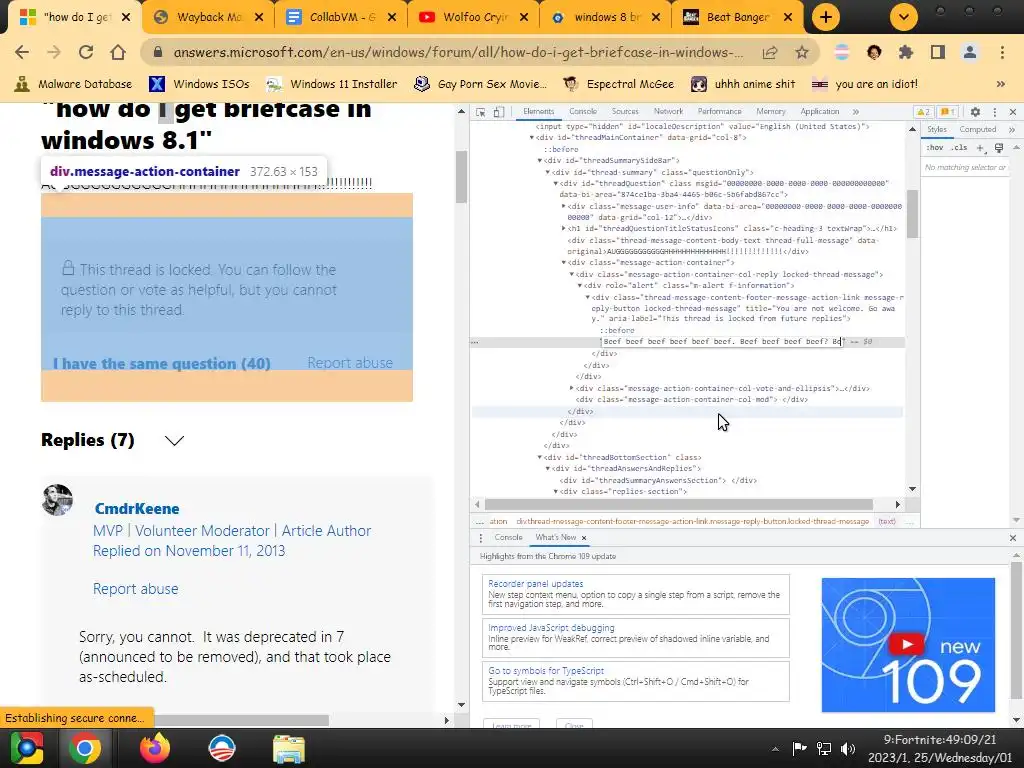The width and height of the screenshot is (1024, 768).
Task: Open CmdrKeene's profile link
Action: pos(137,509)
